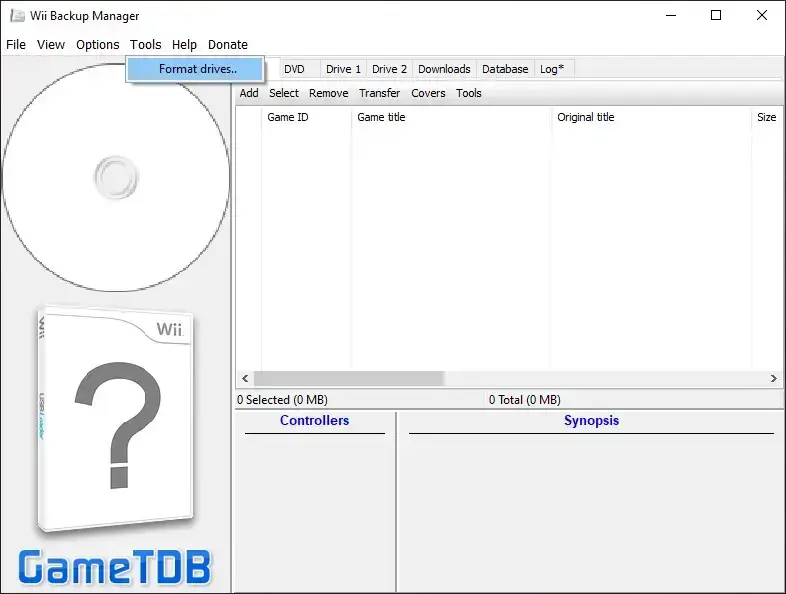786x594 pixels.
Task: Open the Help menu
Action: coord(184,45)
